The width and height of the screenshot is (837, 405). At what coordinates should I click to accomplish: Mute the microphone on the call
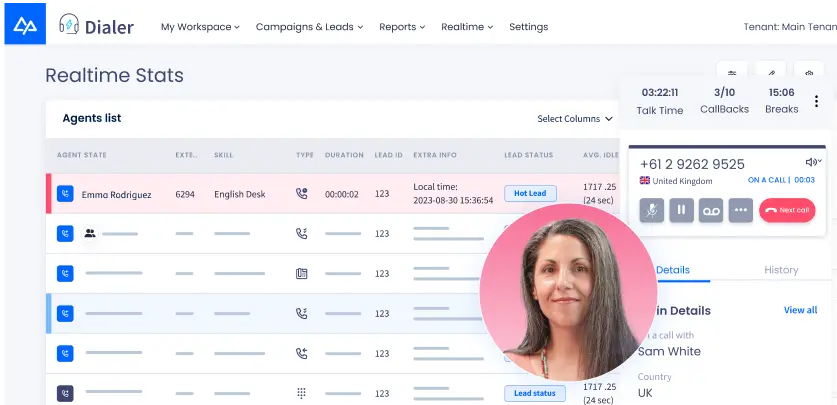click(652, 210)
